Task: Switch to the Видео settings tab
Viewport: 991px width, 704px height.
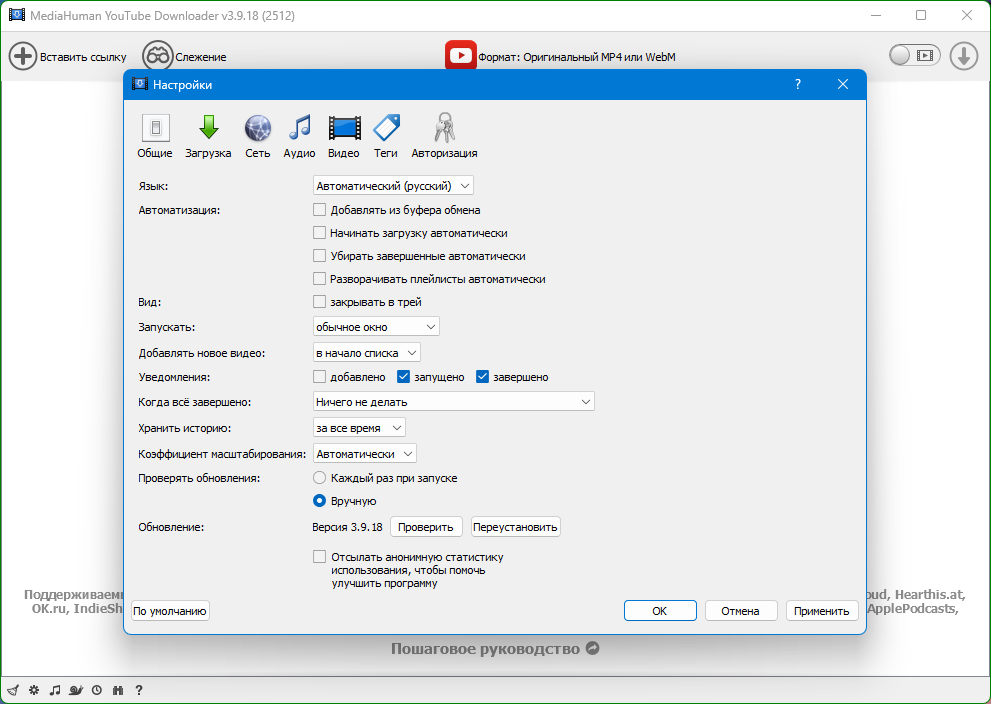Action: [x=344, y=136]
